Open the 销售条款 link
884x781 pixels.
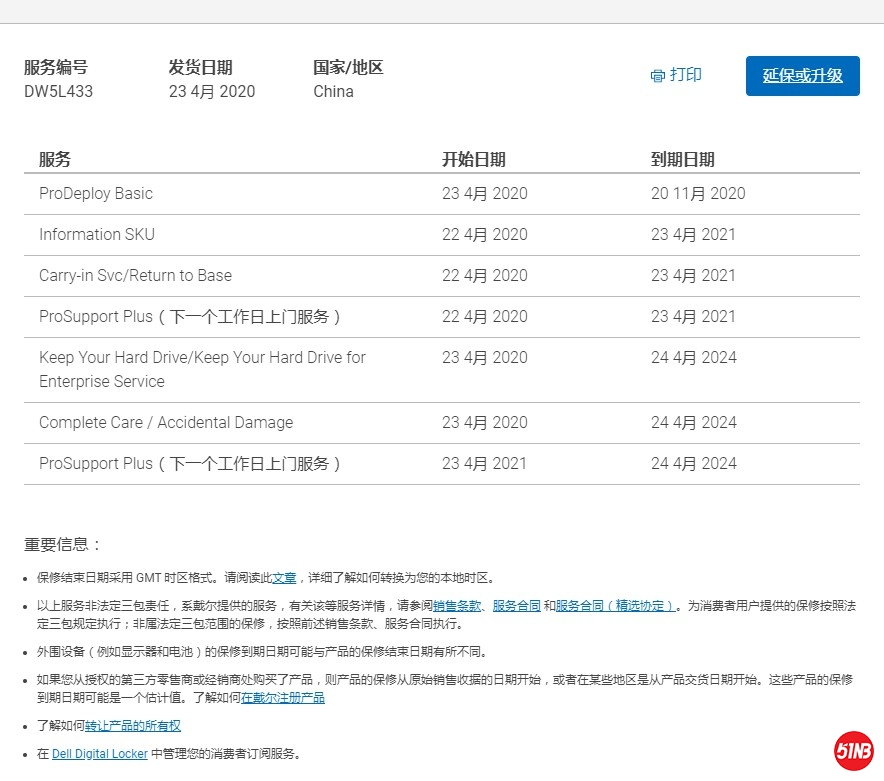coord(459,606)
